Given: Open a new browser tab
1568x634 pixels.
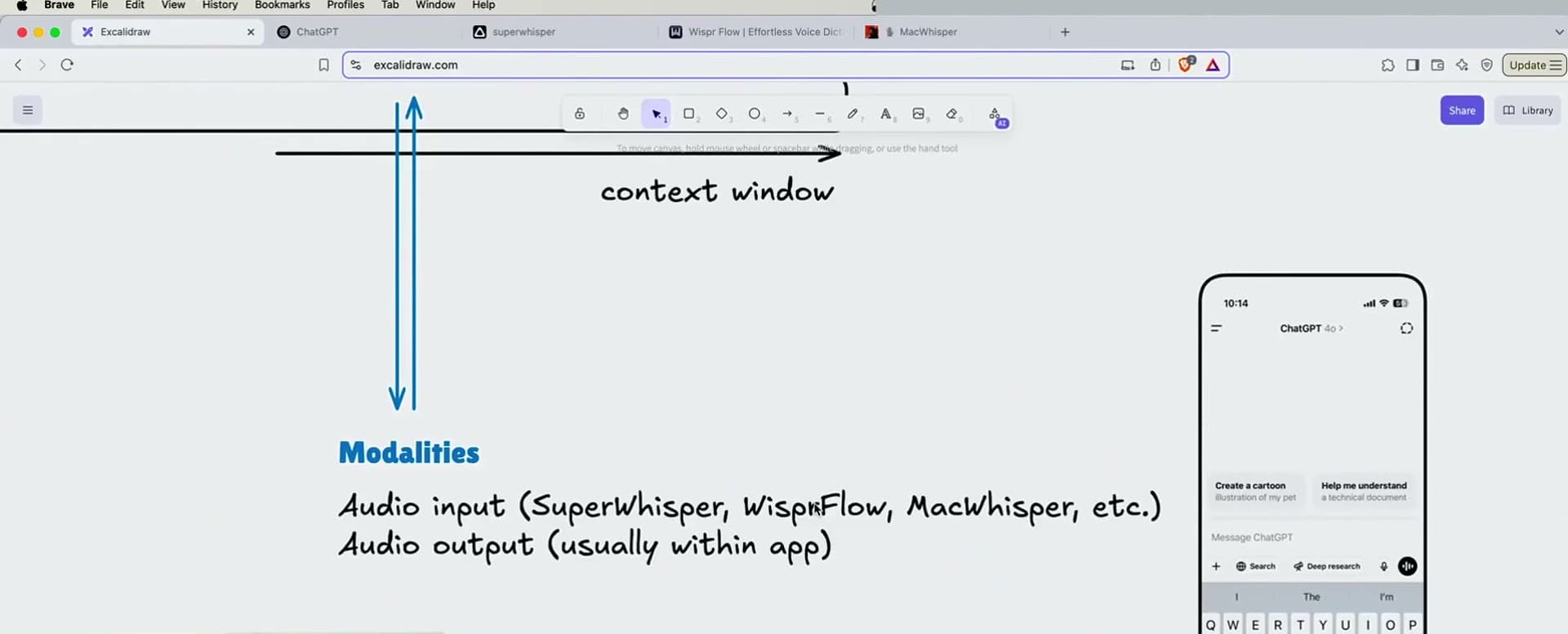Looking at the screenshot, I should coord(1065,32).
